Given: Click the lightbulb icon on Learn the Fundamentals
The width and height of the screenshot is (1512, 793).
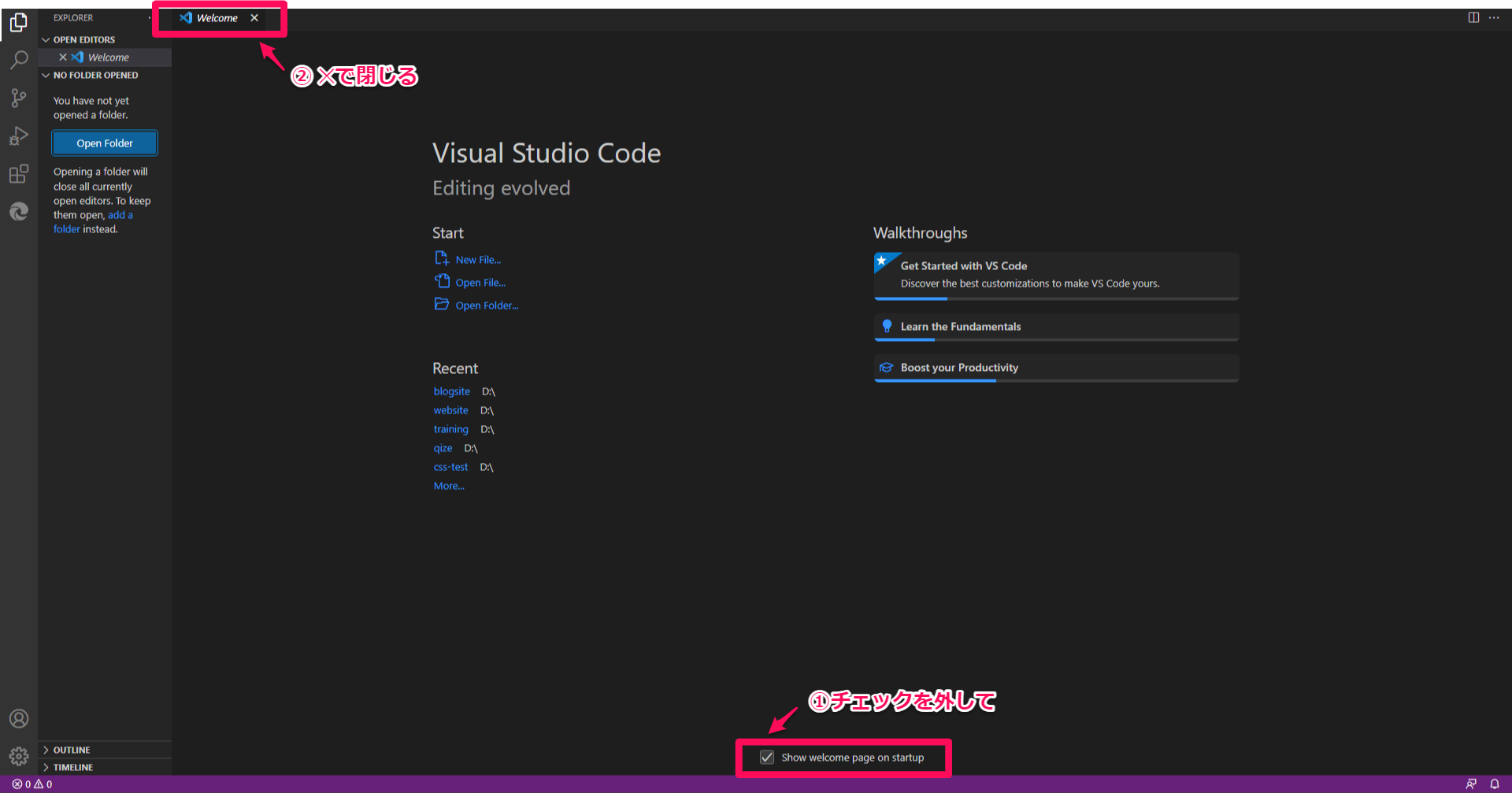Looking at the screenshot, I should pyautogui.click(x=887, y=326).
